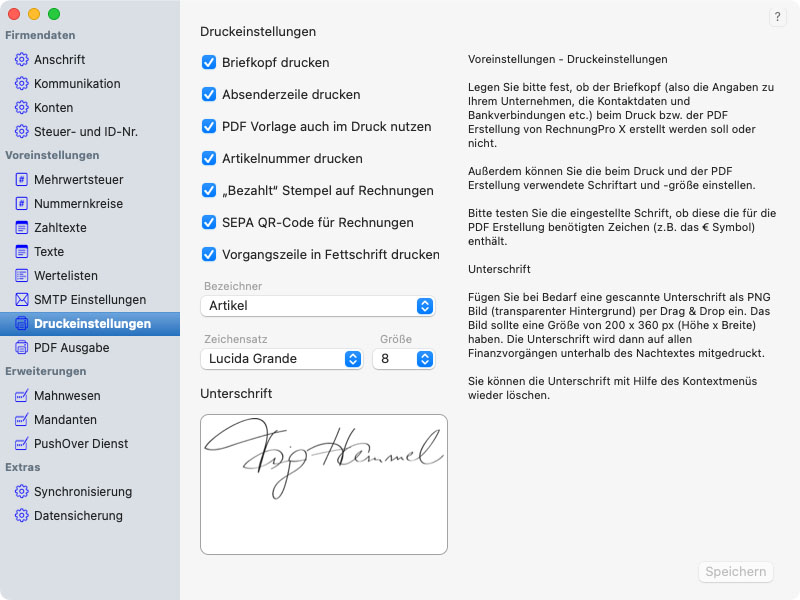The image size is (800, 600).
Task: Click the Mahnwesen chart icon
Action: [x=22, y=396]
